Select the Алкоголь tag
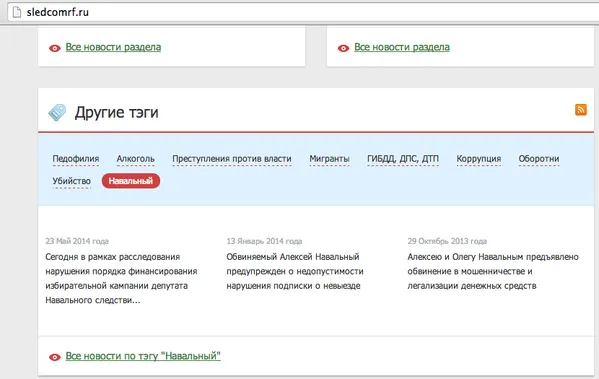Image resolution: width=599 pixels, height=379 pixels. pos(136,159)
